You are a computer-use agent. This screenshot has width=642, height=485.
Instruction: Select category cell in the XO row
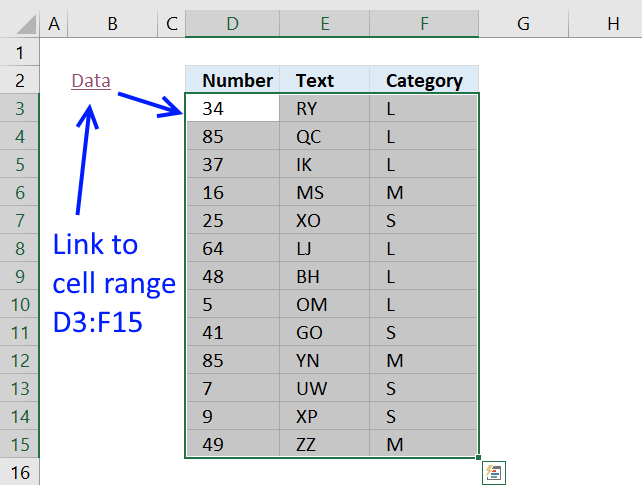pyautogui.click(x=424, y=220)
